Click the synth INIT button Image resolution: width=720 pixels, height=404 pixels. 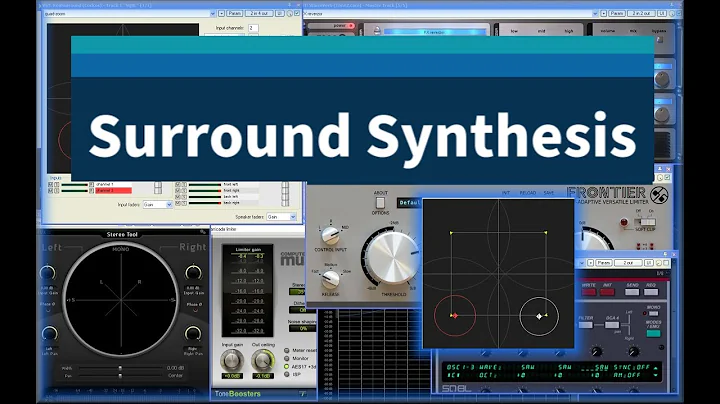[x=607, y=292]
